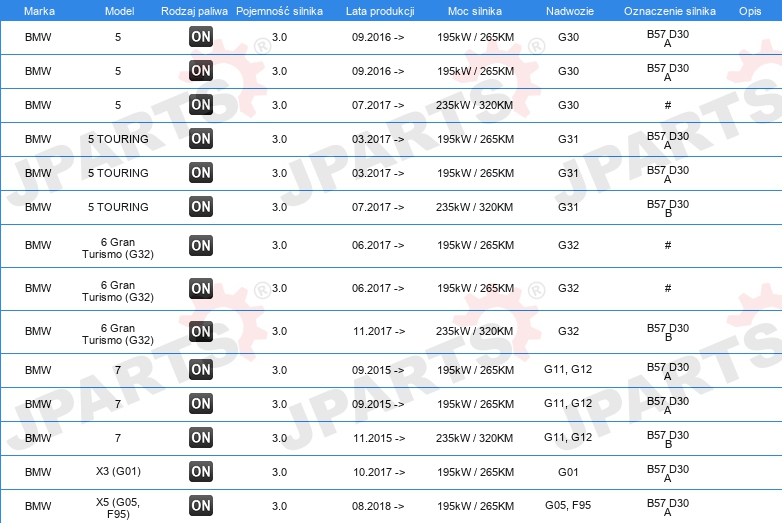Select the Oznaczenie silnika column header

[x=669, y=11]
